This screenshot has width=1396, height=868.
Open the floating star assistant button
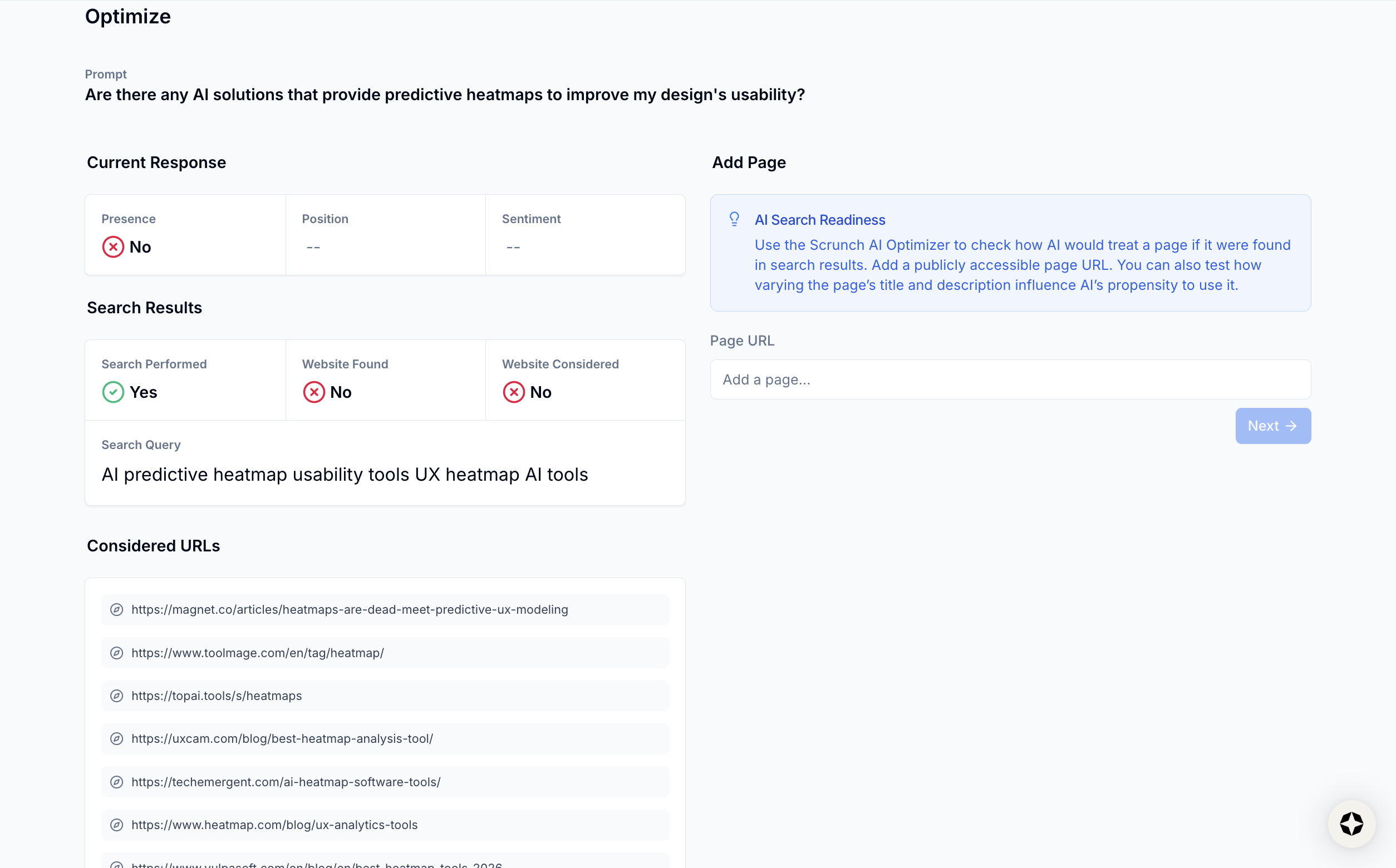click(x=1351, y=824)
